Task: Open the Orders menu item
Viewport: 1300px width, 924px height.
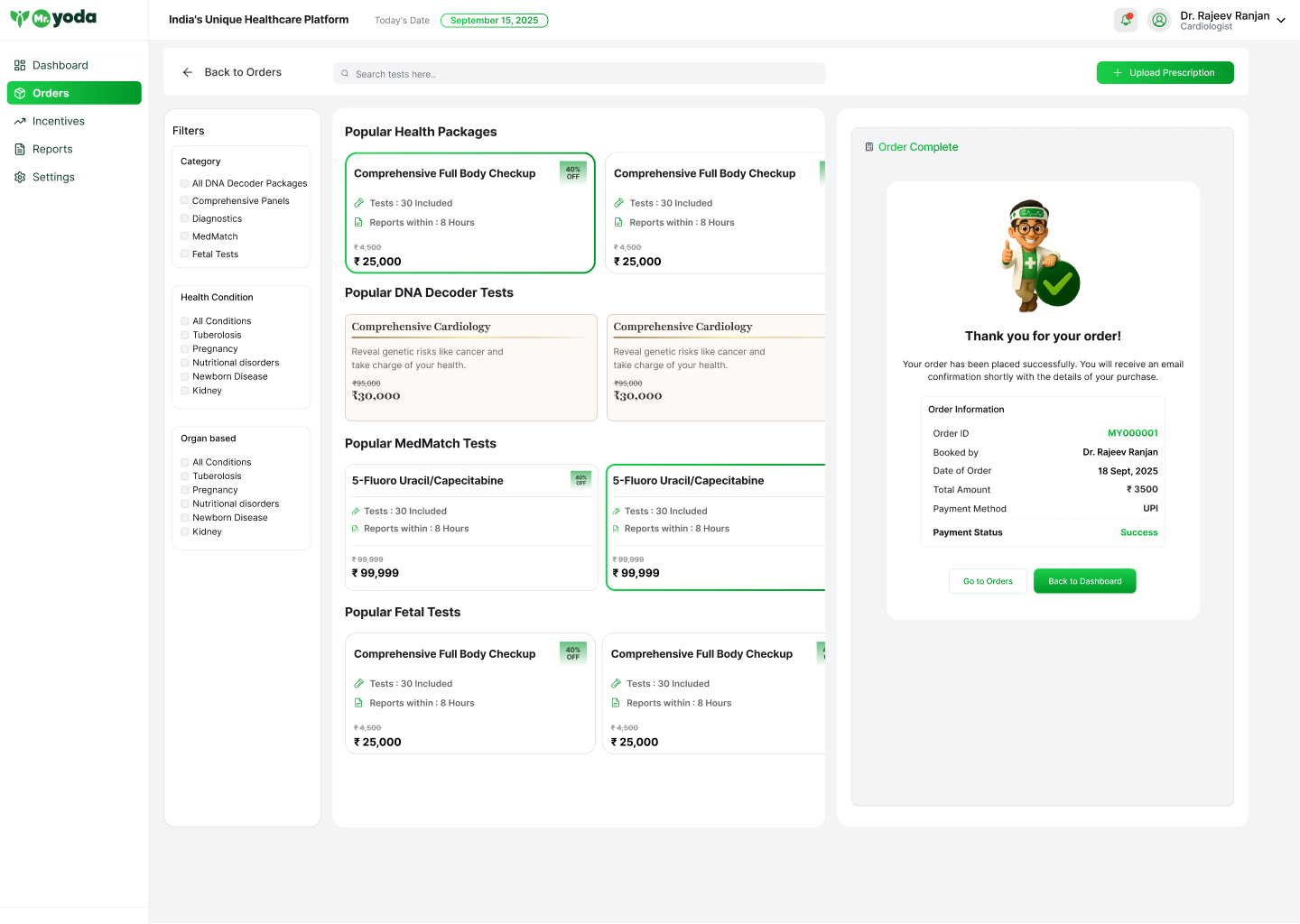Action: pos(74,93)
